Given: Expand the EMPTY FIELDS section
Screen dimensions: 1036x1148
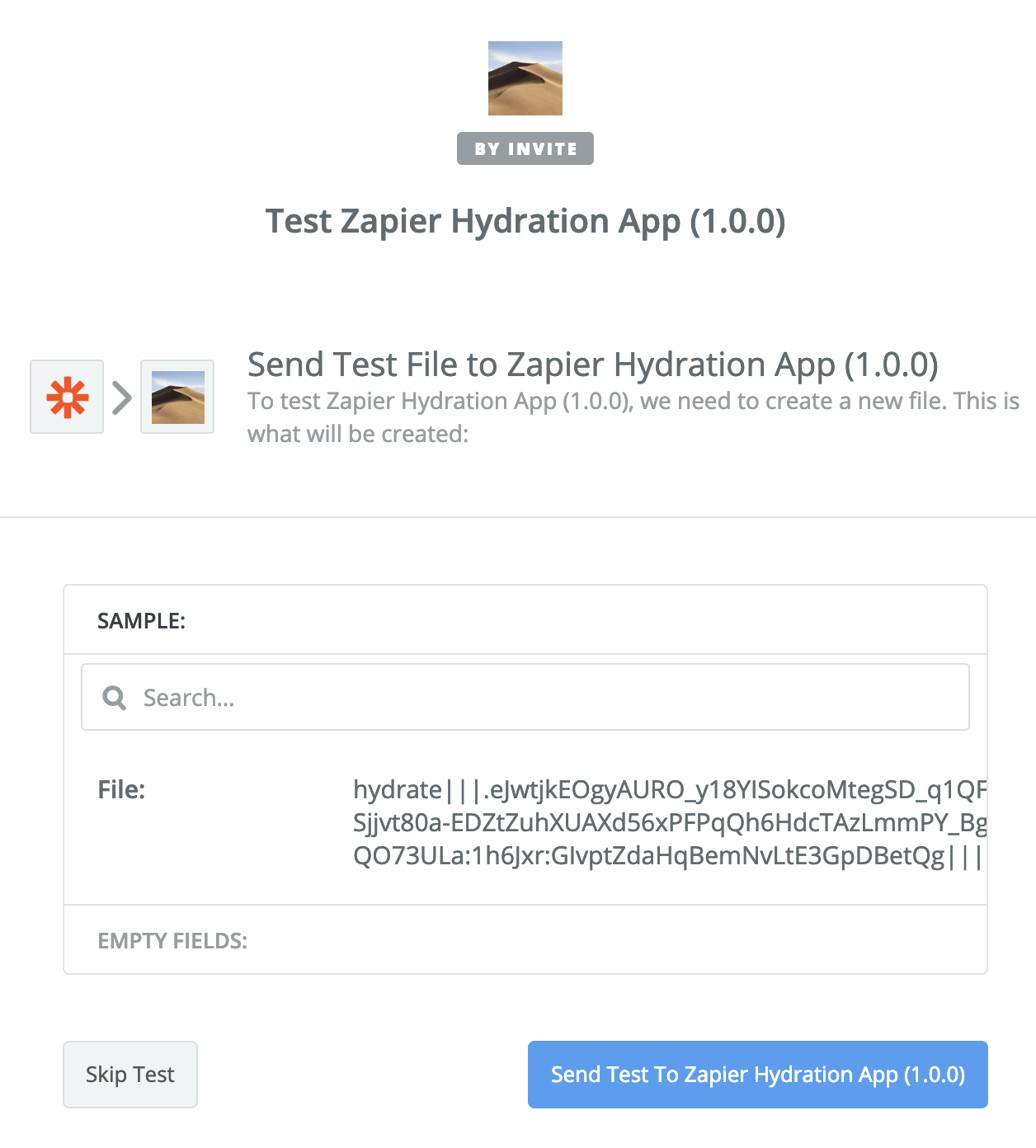Looking at the screenshot, I should coord(172,941).
